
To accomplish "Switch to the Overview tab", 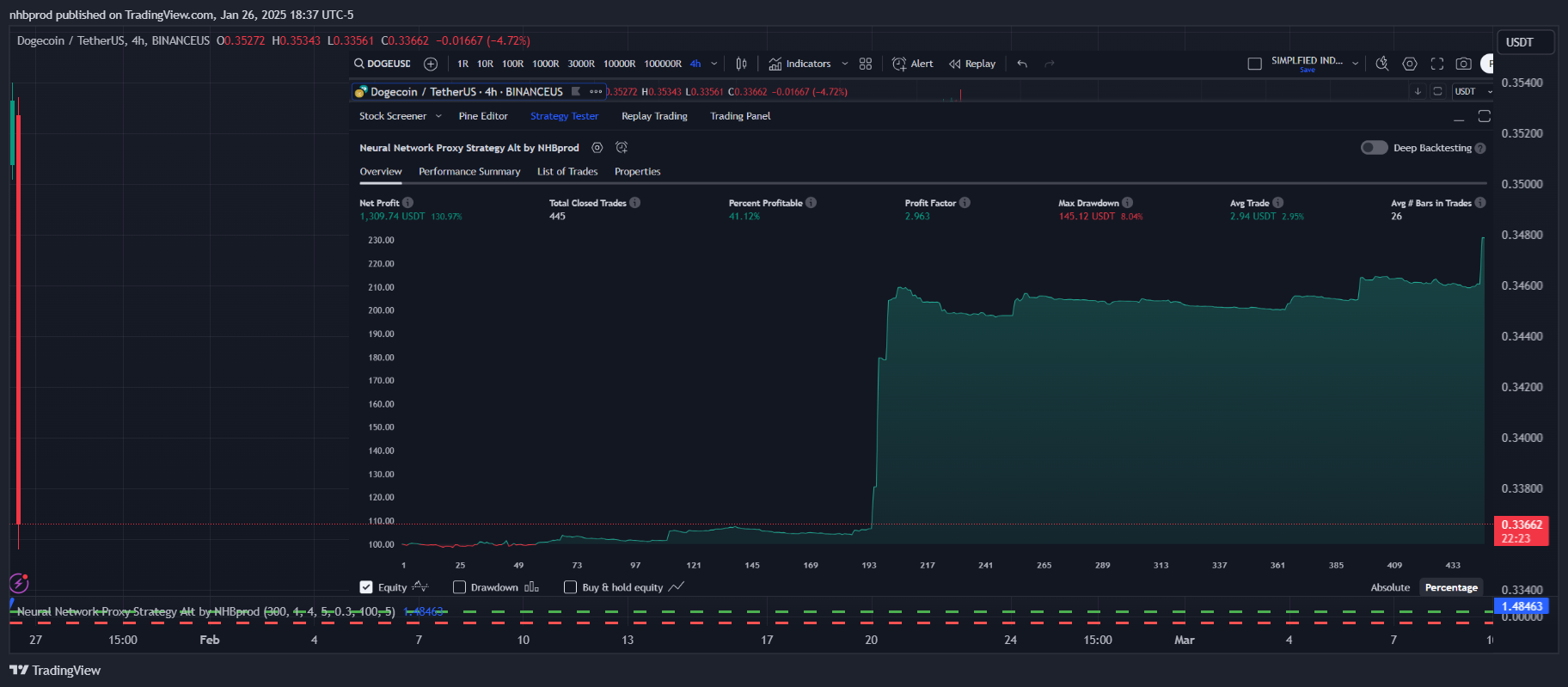I will [381, 172].
